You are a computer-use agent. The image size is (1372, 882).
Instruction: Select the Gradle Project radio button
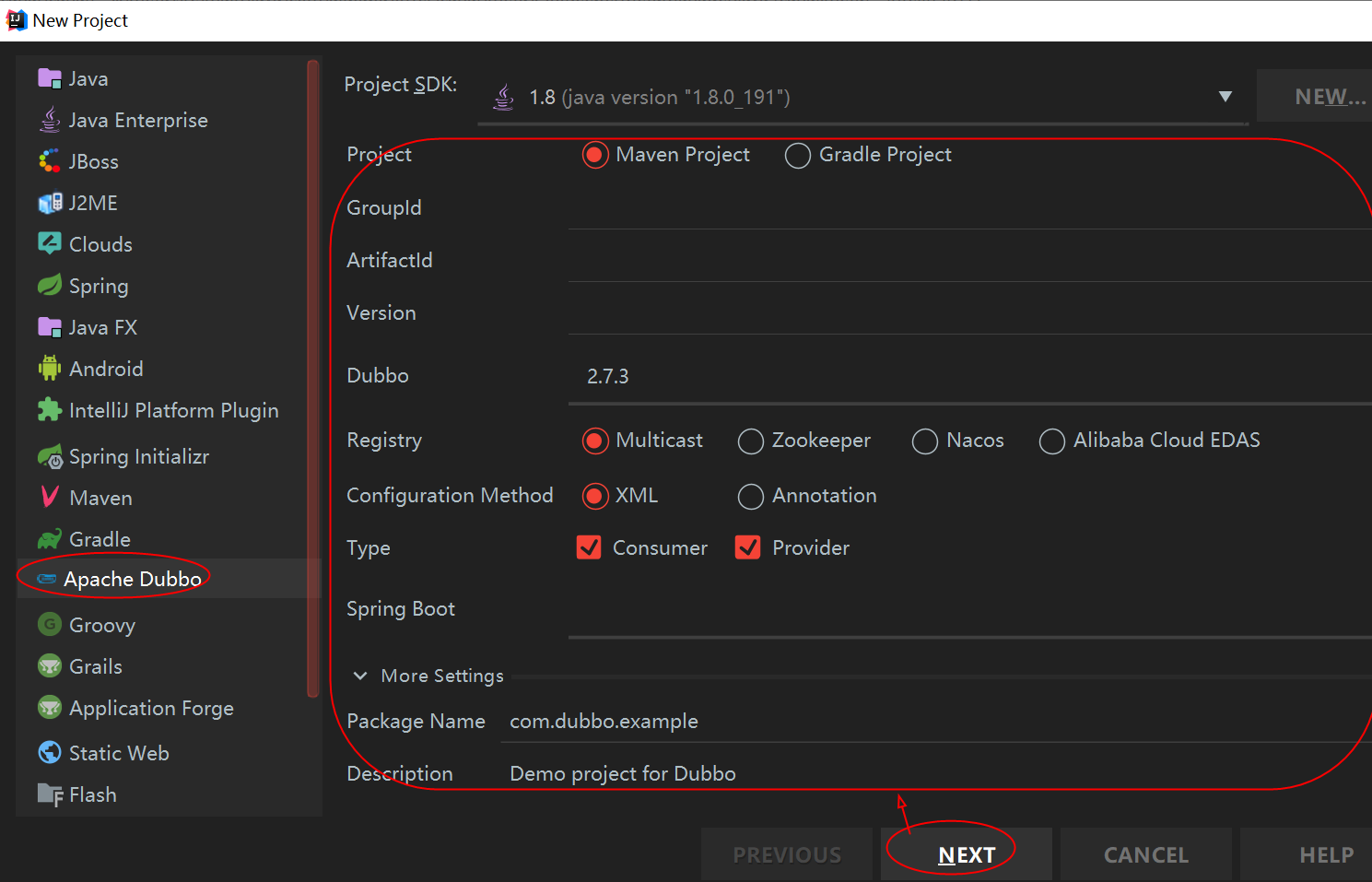click(x=798, y=155)
